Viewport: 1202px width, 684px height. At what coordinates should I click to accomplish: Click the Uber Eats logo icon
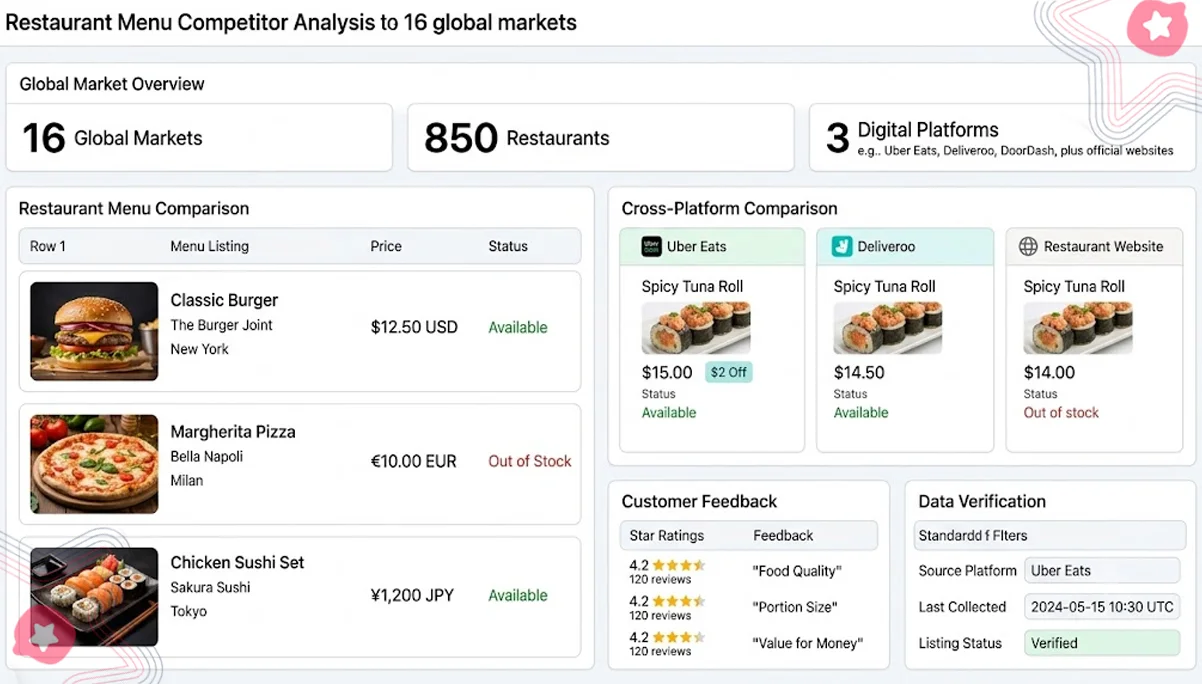pyautogui.click(x=651, y=246)
